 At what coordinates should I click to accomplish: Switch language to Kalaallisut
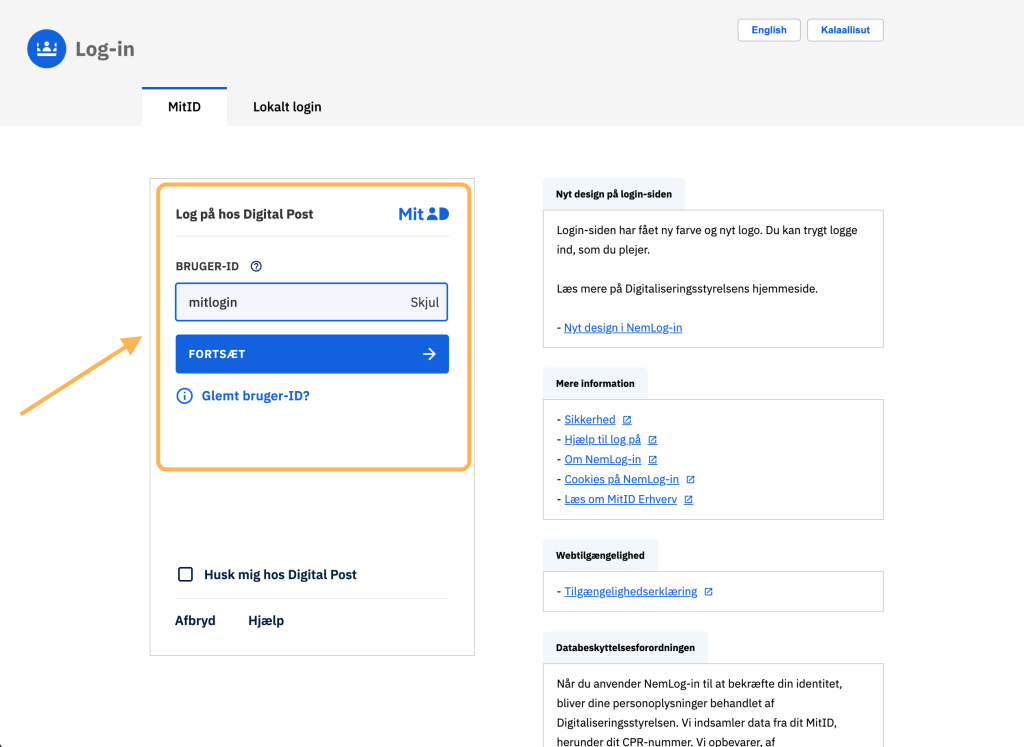[x=845, y=30]
